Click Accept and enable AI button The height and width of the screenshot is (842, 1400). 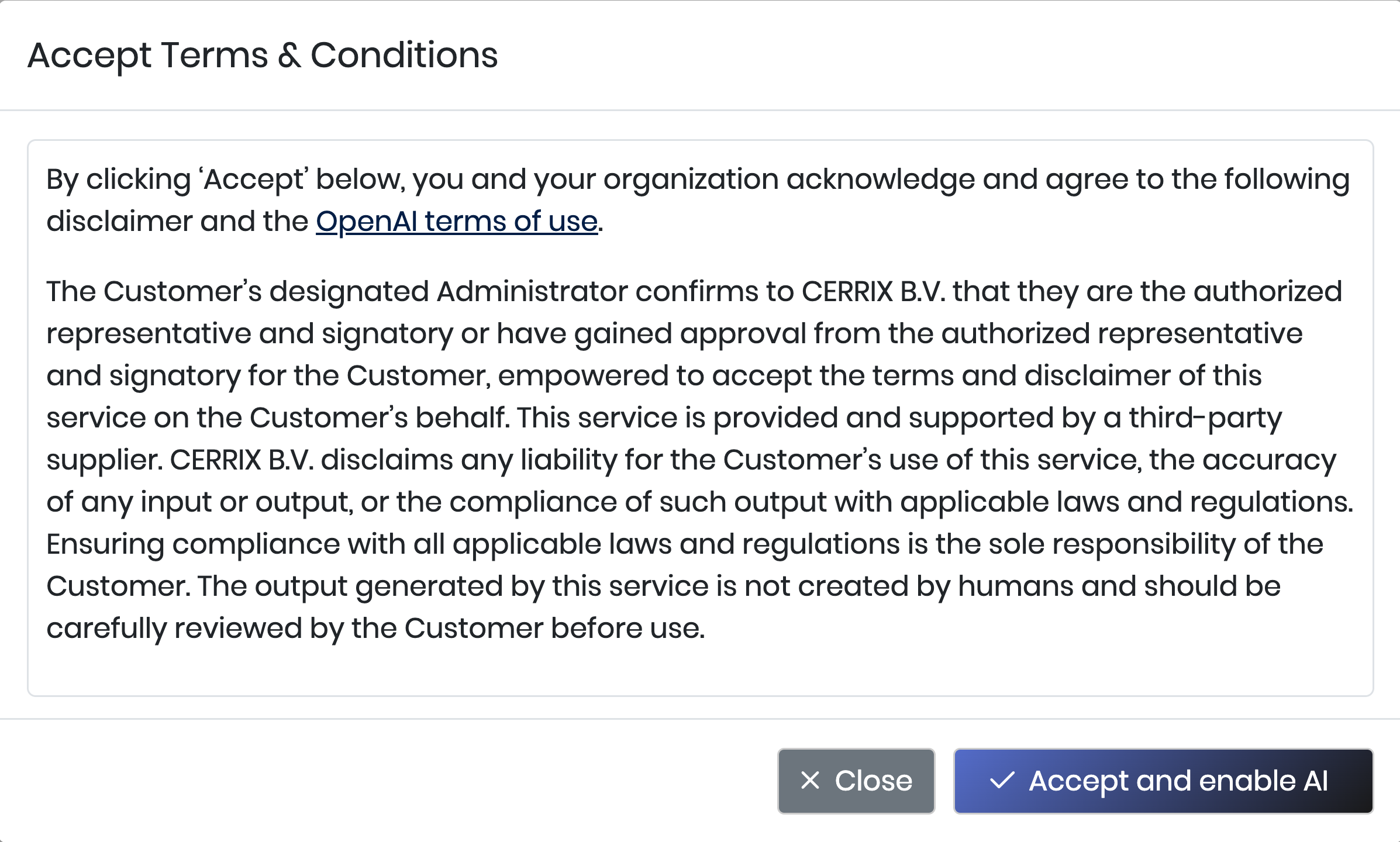(1163, 781)
